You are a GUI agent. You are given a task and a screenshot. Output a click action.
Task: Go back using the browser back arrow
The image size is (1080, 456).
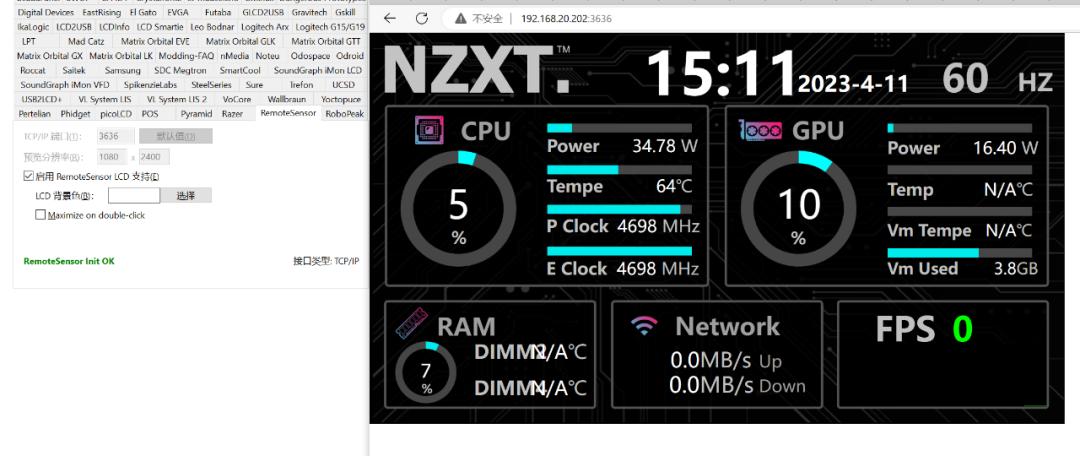pos(390,19)
